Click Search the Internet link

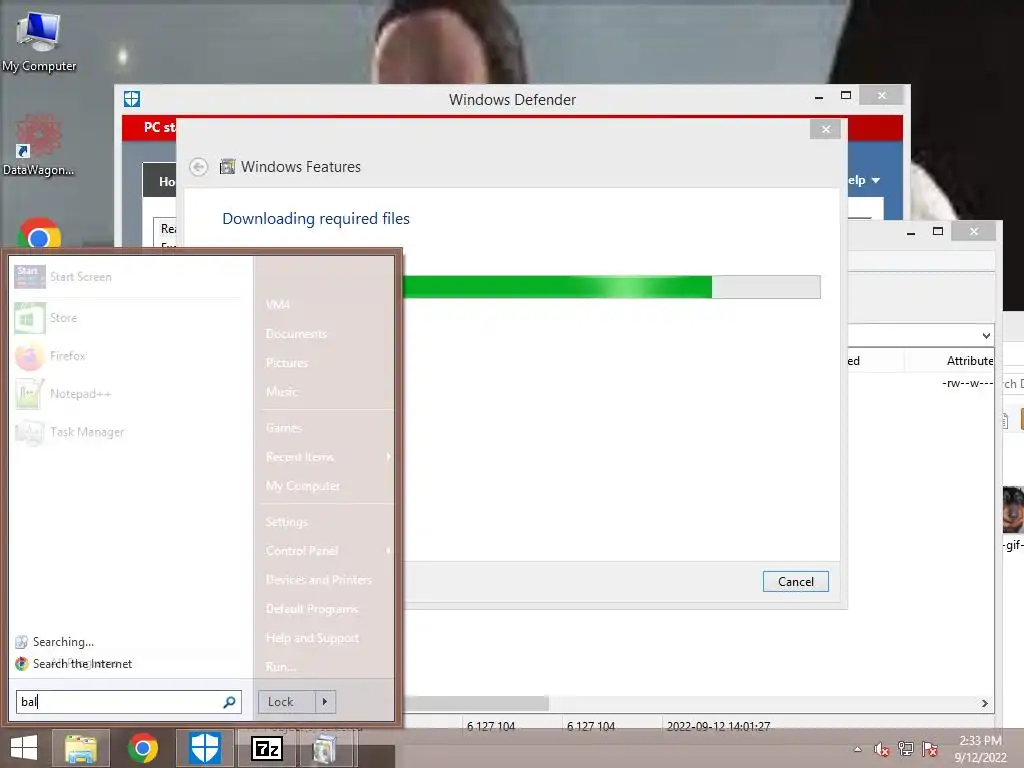pos(82,664)
